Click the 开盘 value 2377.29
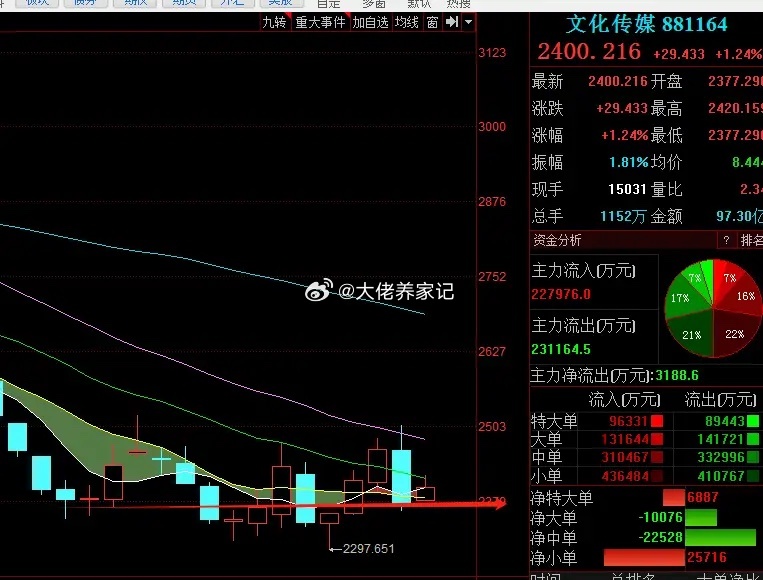Viewport: 763px width, 580px height. (735, 81)
